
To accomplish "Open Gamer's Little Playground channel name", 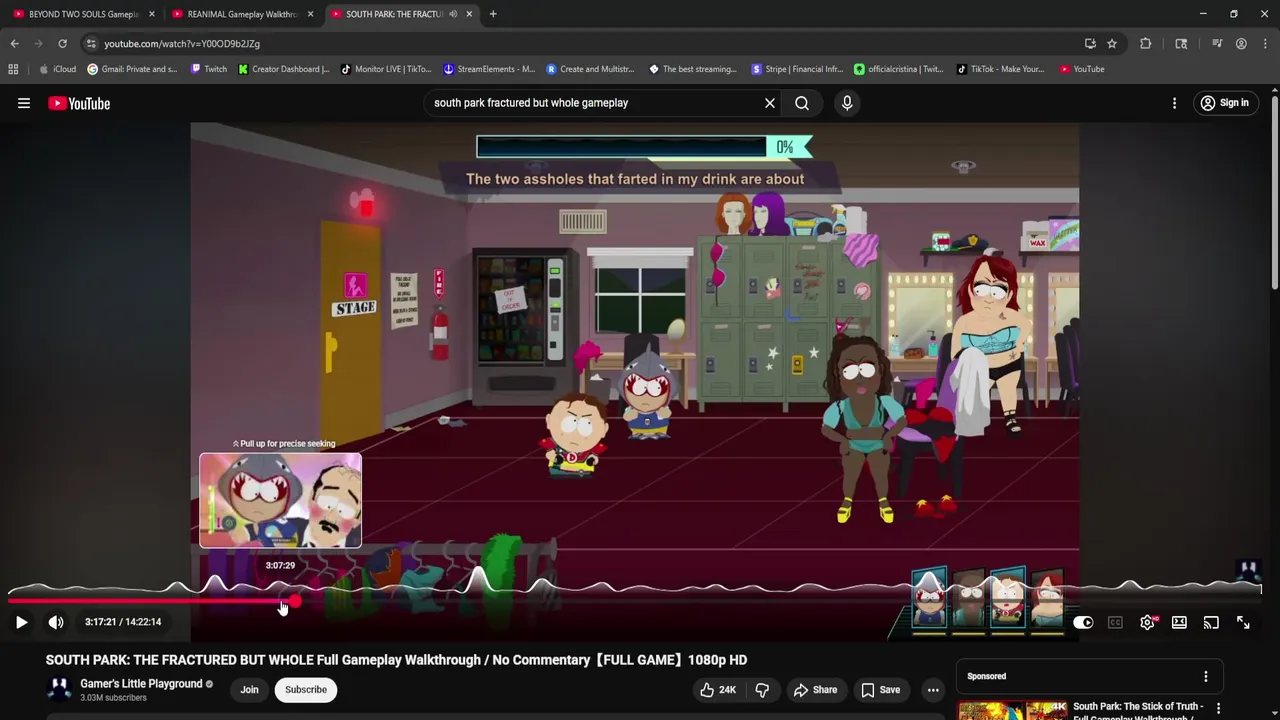I will pyautogui.click(x=141, y=684).
